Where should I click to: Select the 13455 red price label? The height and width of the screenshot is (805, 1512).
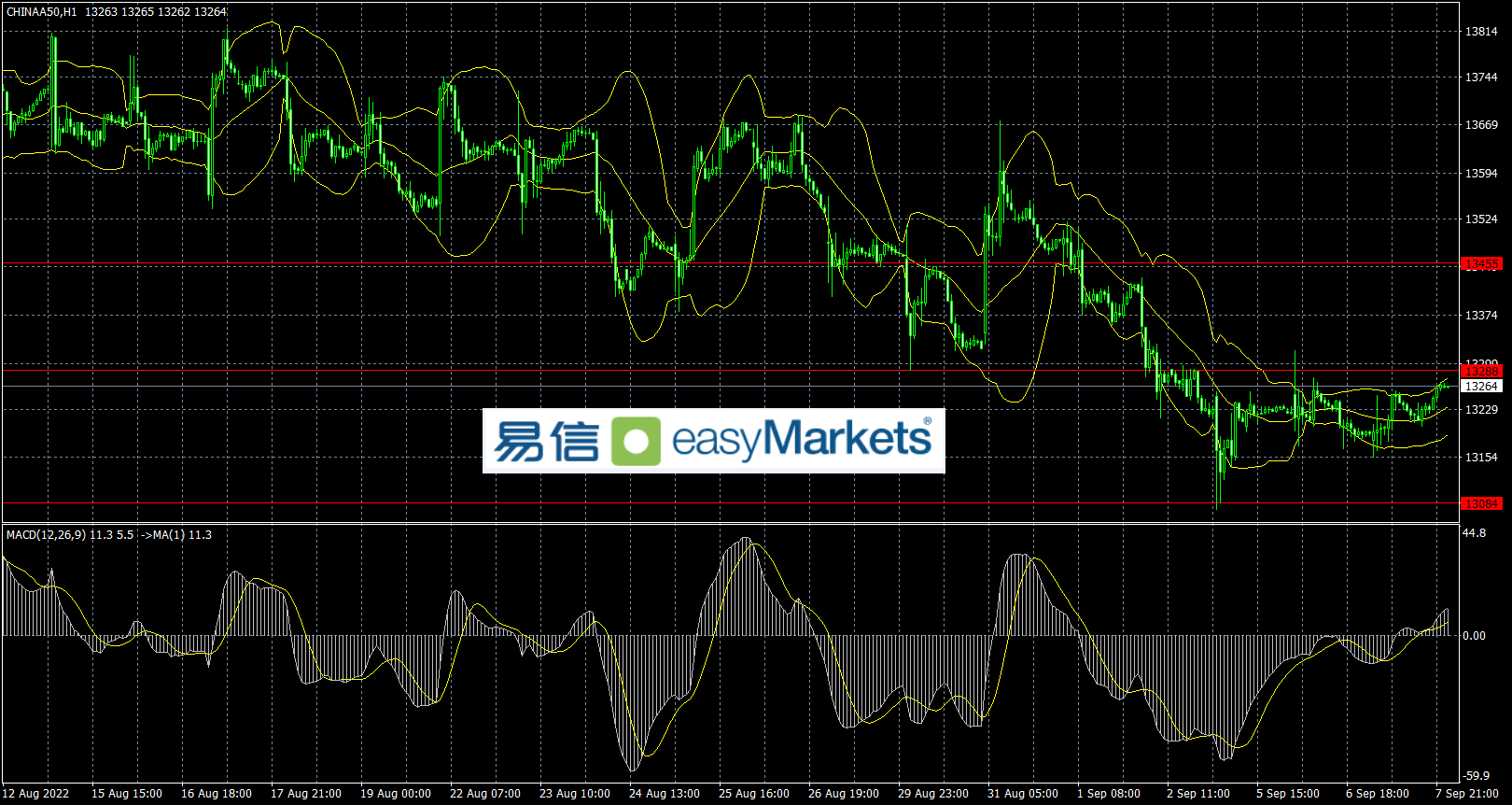[x=1481, y=264]
